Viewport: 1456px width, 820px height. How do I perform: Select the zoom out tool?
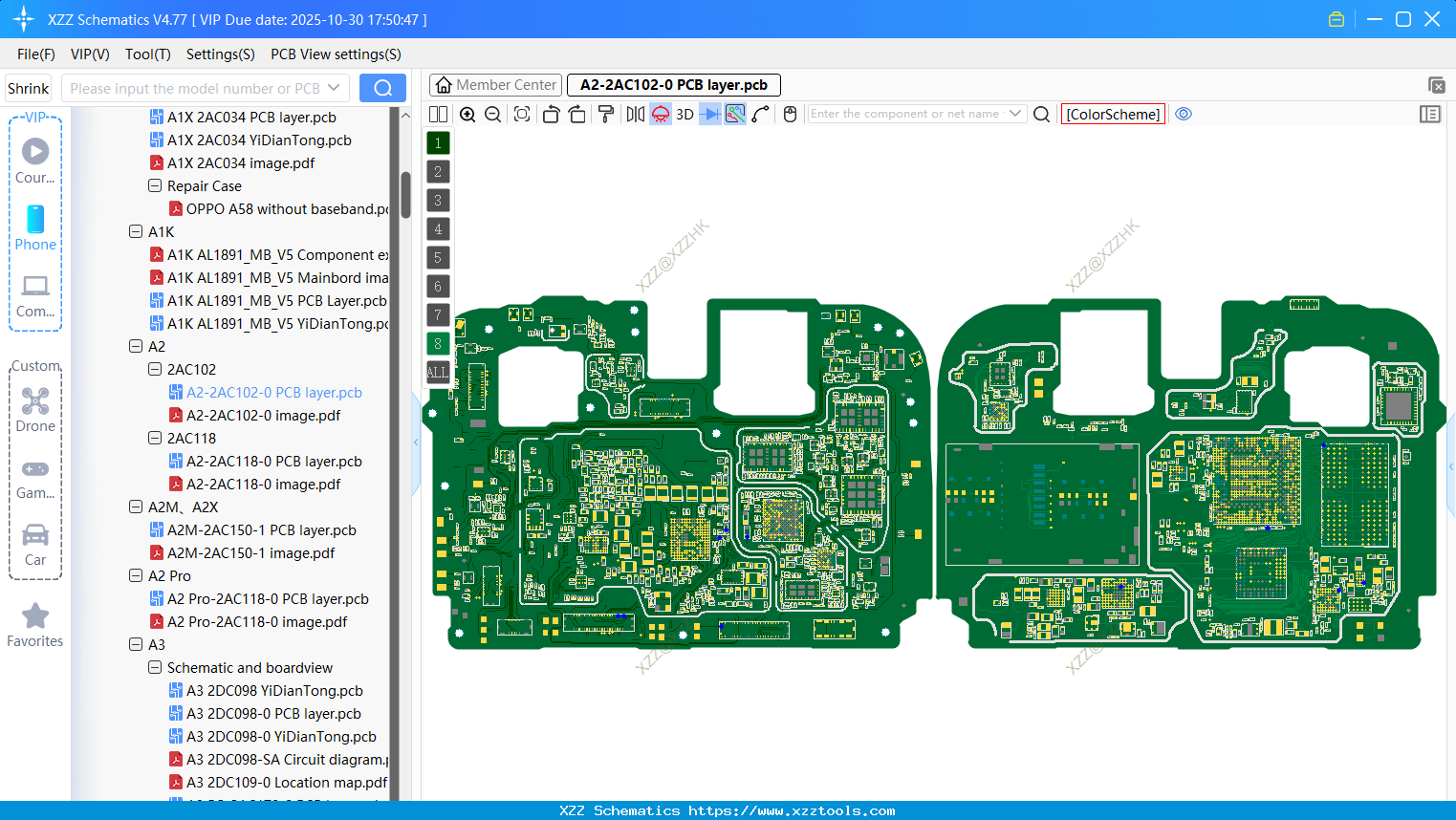(x=491, y=113)
